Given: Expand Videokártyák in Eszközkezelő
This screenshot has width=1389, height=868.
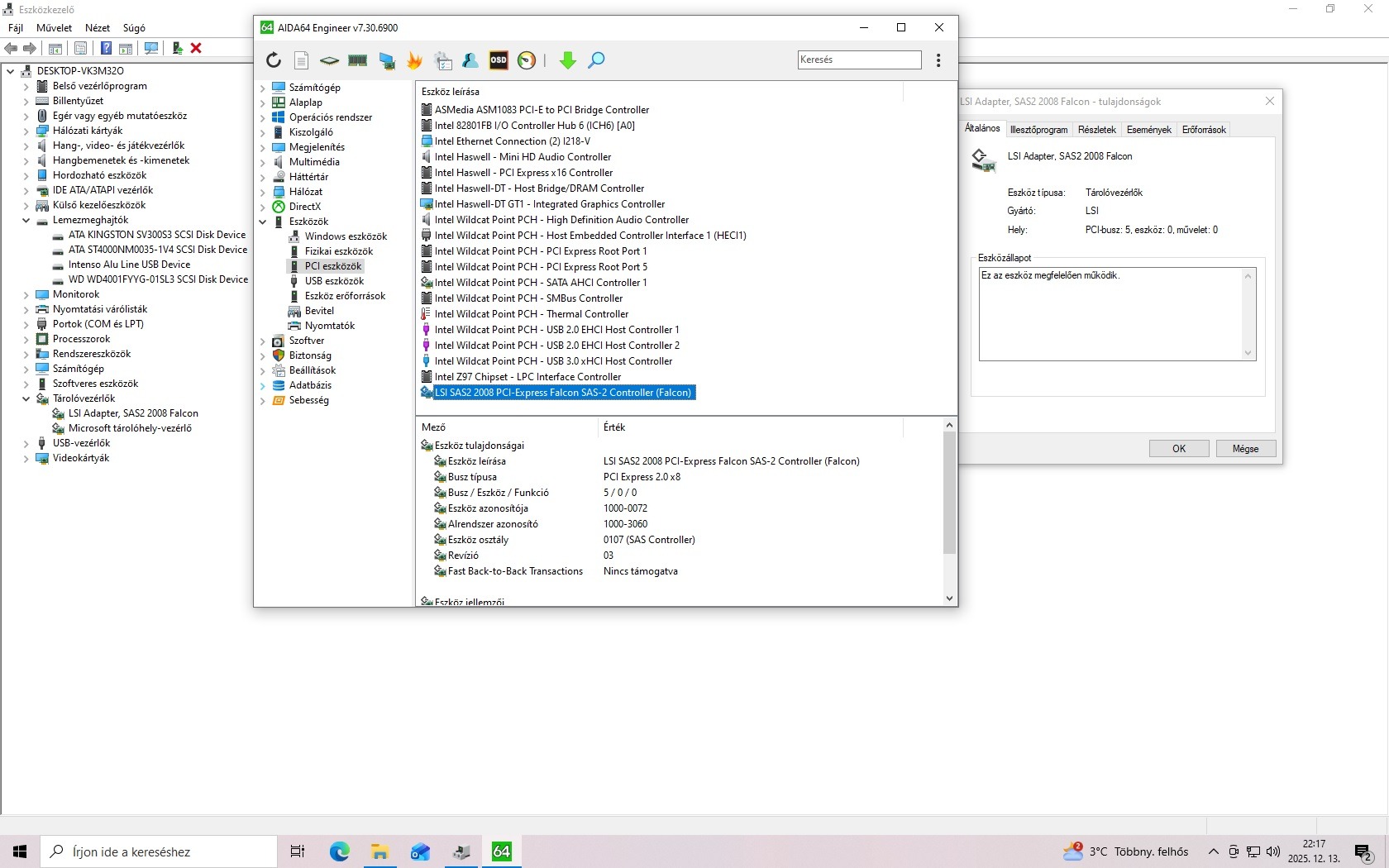Looking at the screenshot, I should (x=26, y=458).
